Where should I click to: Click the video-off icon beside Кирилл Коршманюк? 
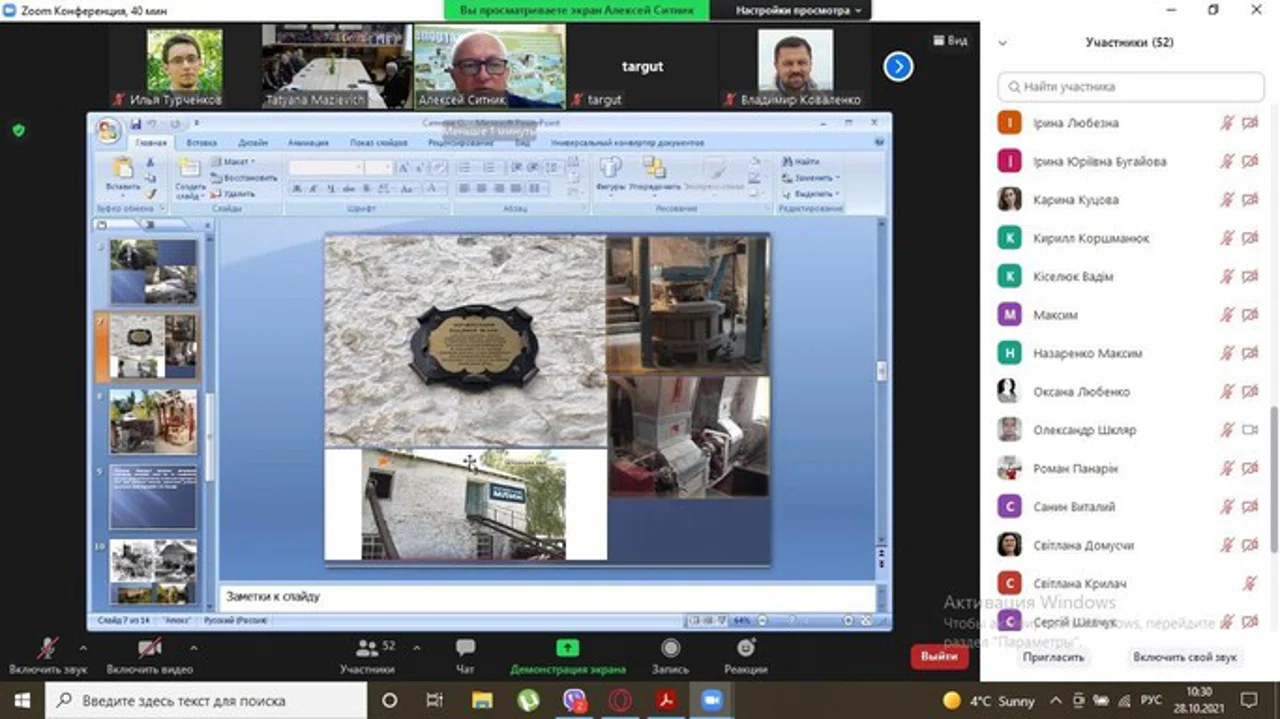click(x=1249, y=238)
